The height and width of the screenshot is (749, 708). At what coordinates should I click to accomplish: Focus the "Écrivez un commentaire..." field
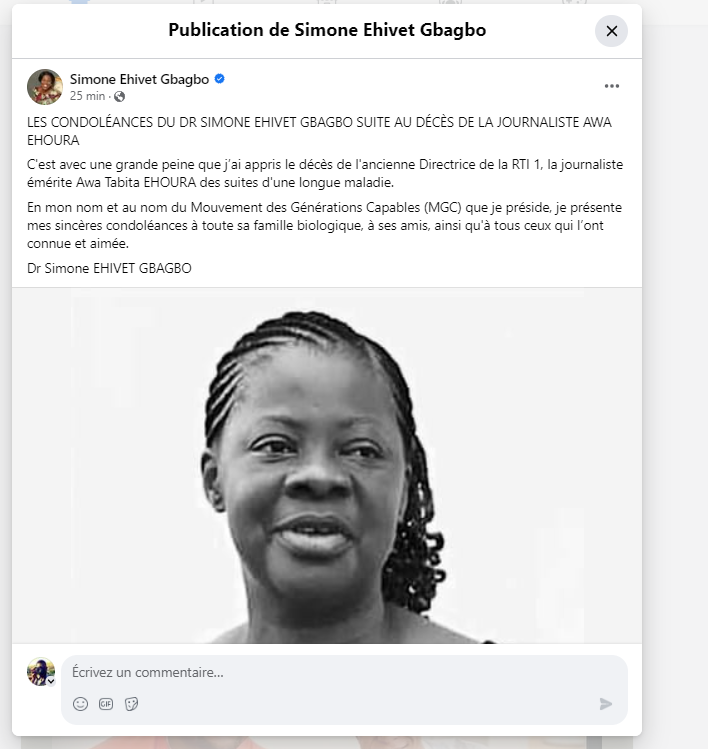(344, 673)
